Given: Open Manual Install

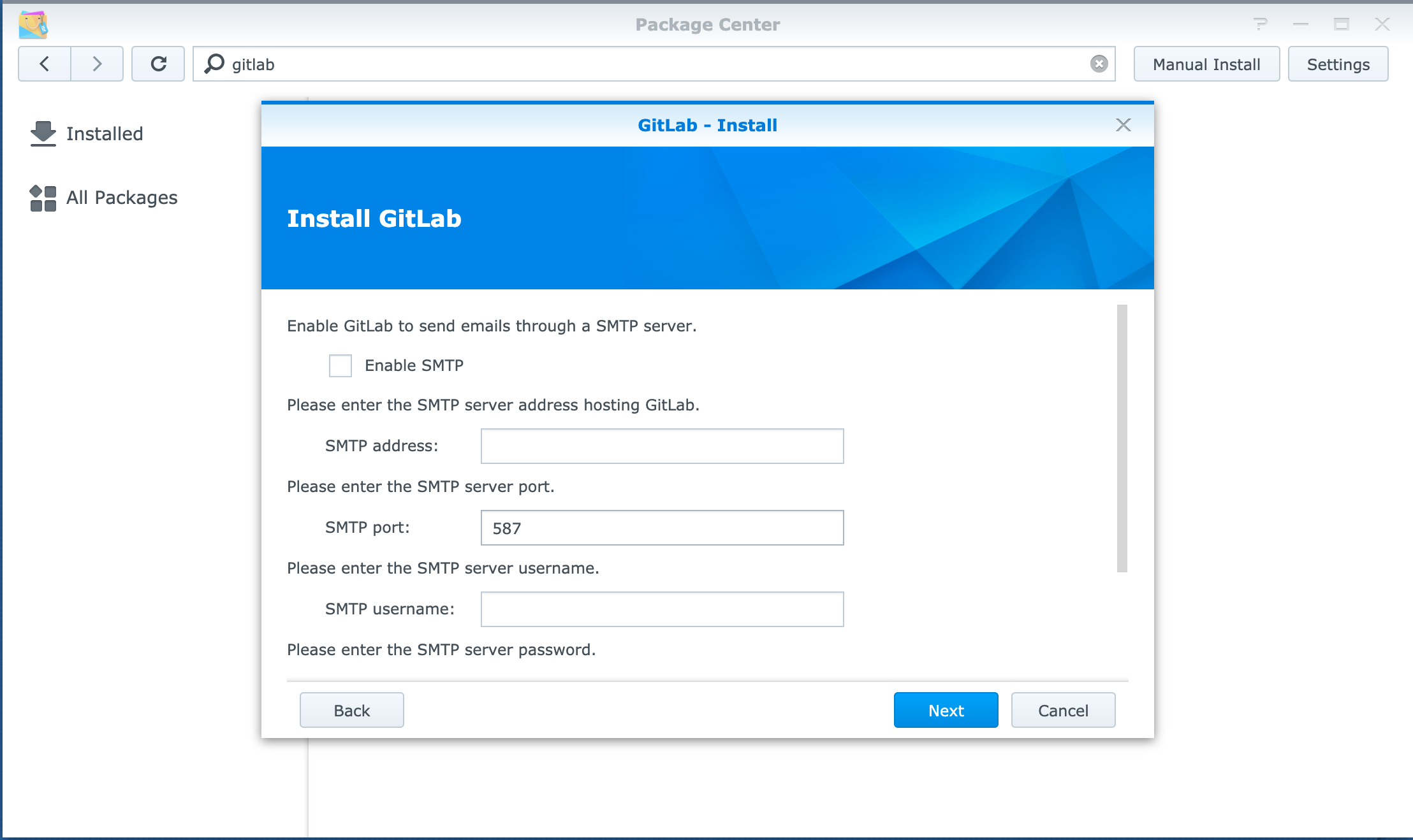Looking at the screenshot, I should coord(1206,64).
